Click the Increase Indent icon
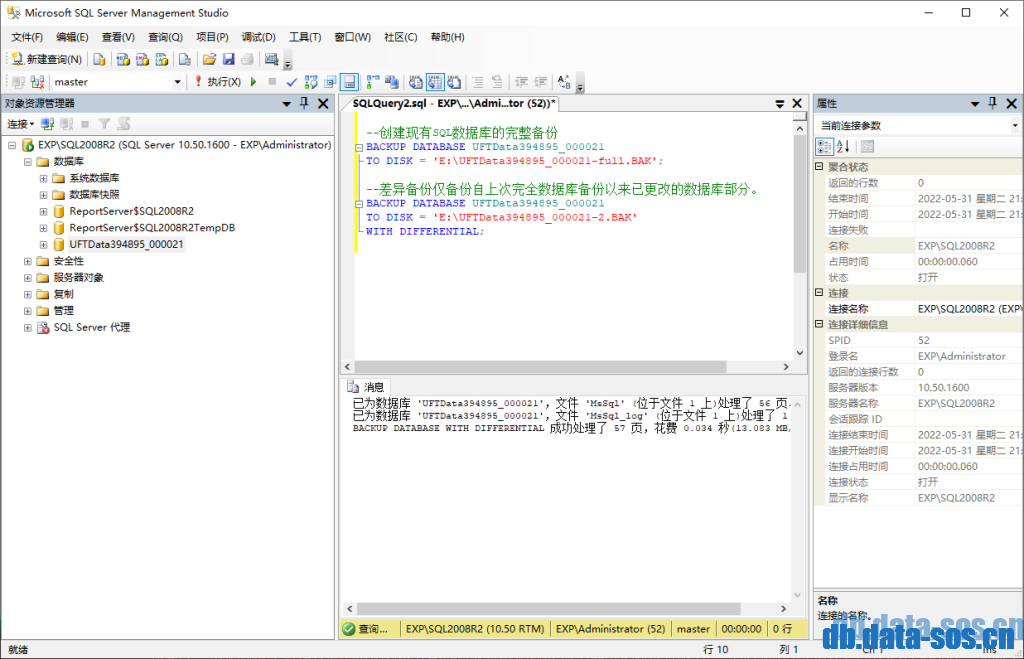 point(541,82)
